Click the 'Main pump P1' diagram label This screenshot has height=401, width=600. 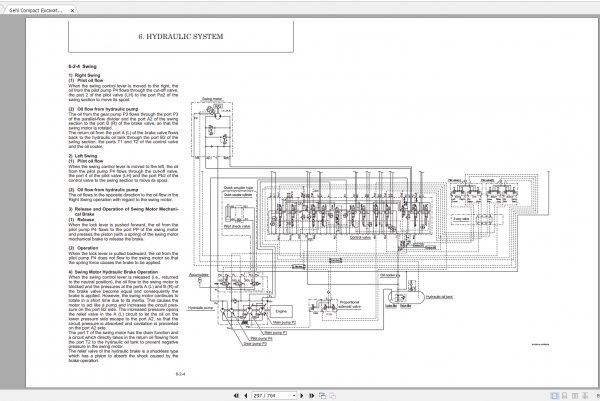point(275,333)
